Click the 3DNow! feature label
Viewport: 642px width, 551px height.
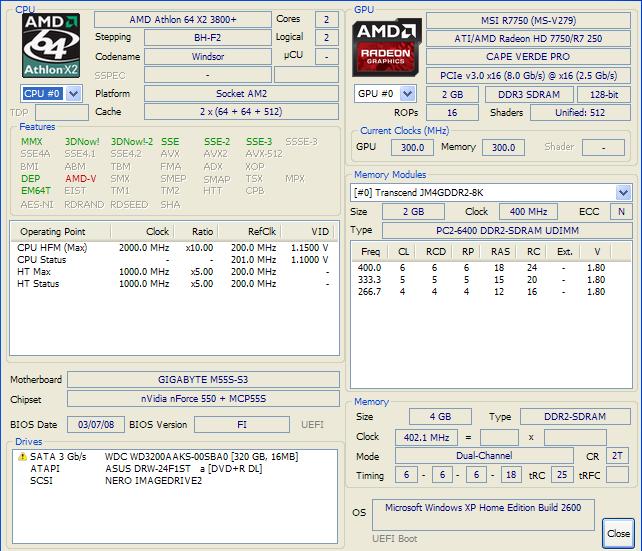click(82, 142)
